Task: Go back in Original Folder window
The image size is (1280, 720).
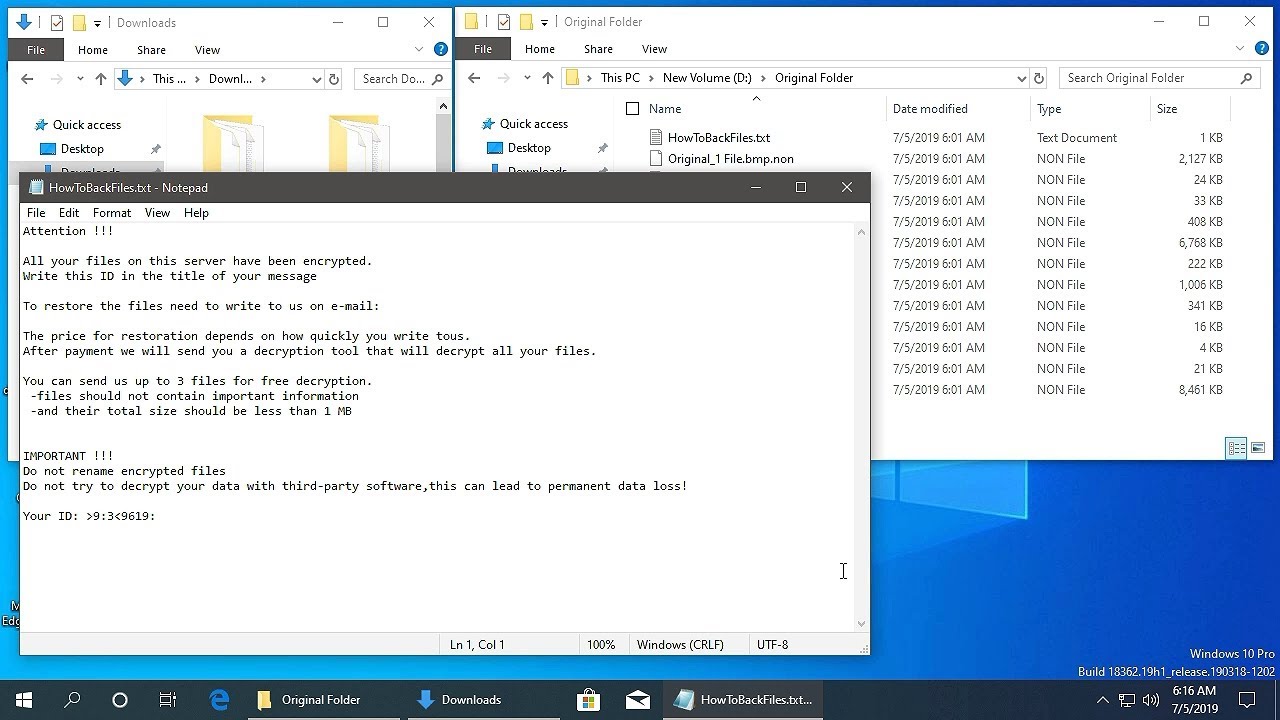Action: coord(474,78)
